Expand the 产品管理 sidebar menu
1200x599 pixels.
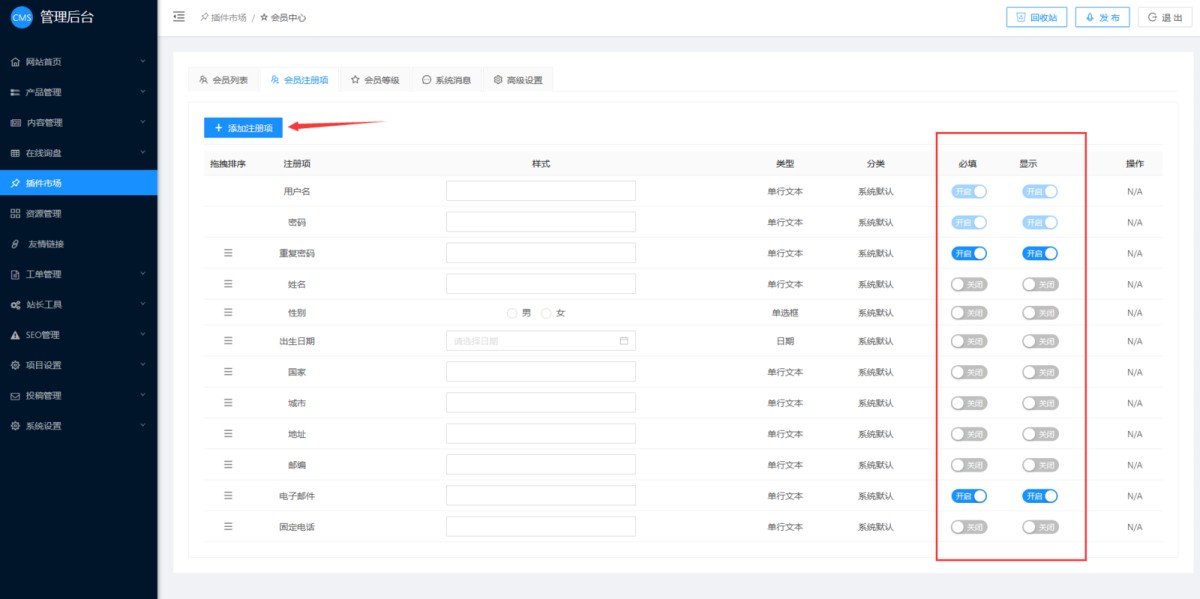[78, 92]
